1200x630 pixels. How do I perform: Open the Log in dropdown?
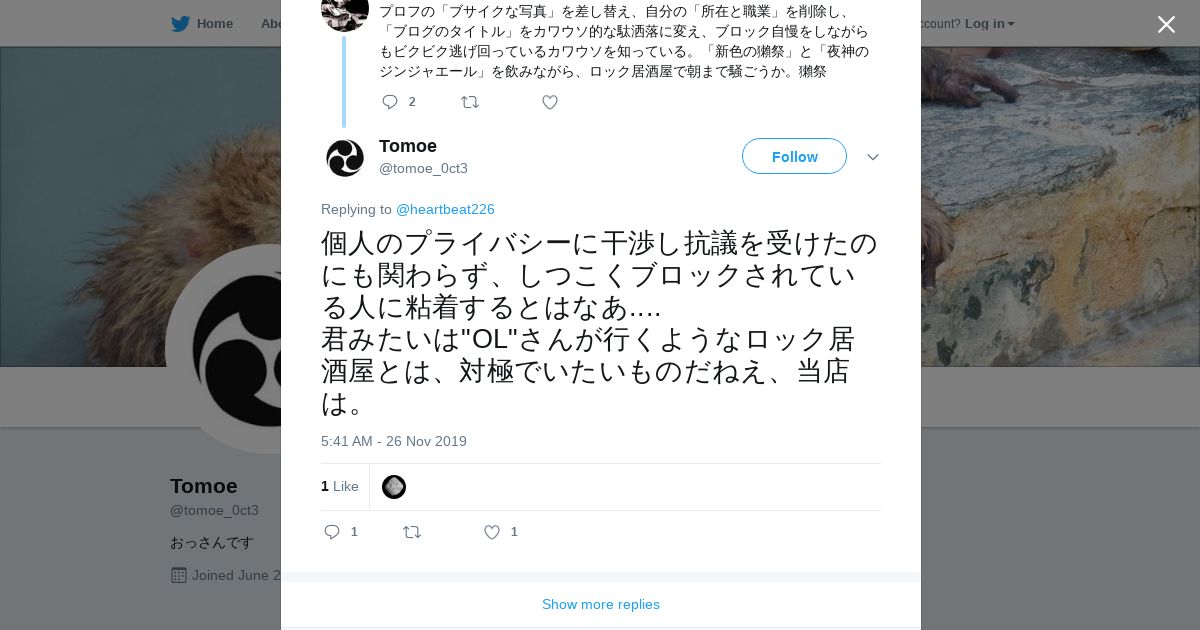pos(989,24)
